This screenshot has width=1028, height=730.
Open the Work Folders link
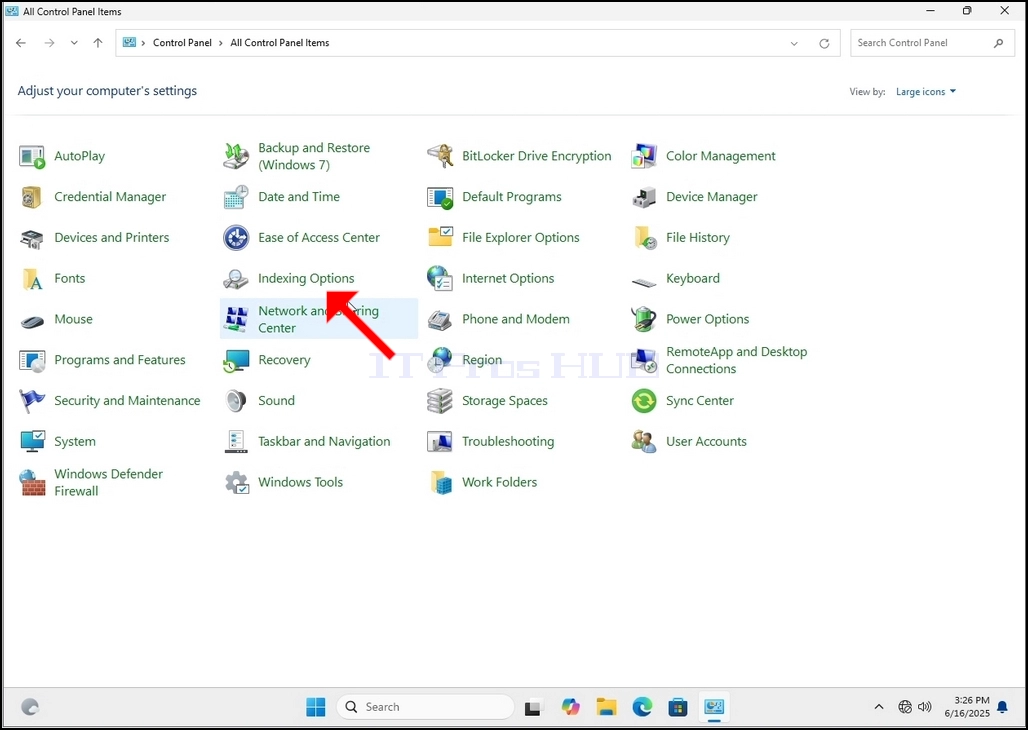(499, 482)
